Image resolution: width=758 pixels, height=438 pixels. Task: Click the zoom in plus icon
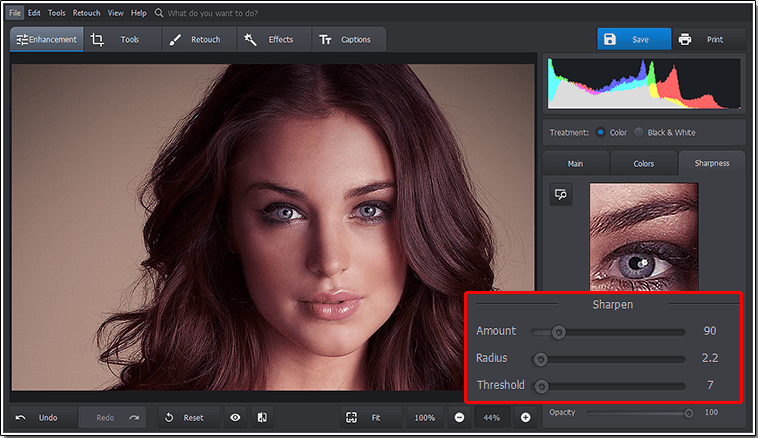[x=525, y=417]
